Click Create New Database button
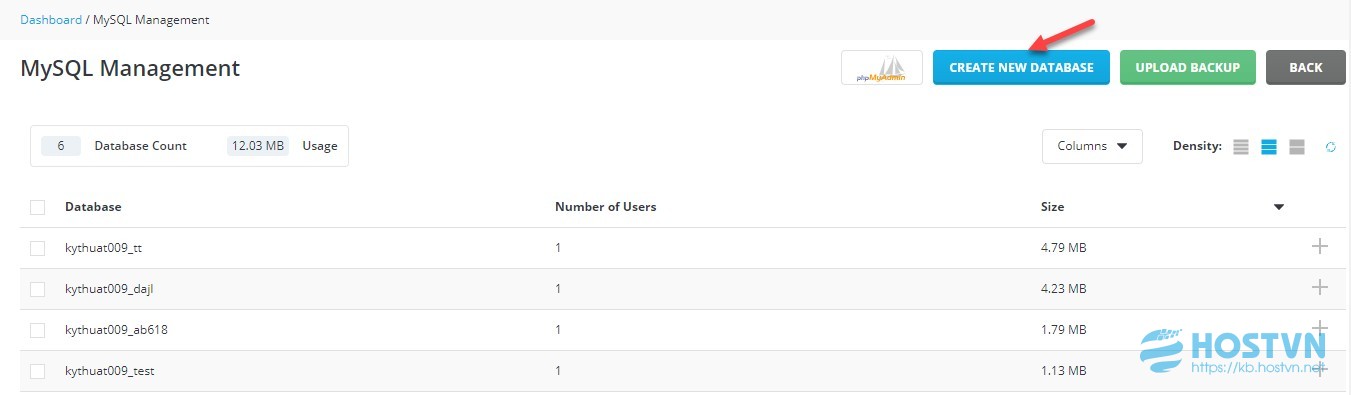The height and width of the screenshot is (395, 1351). click(1021, 68)
